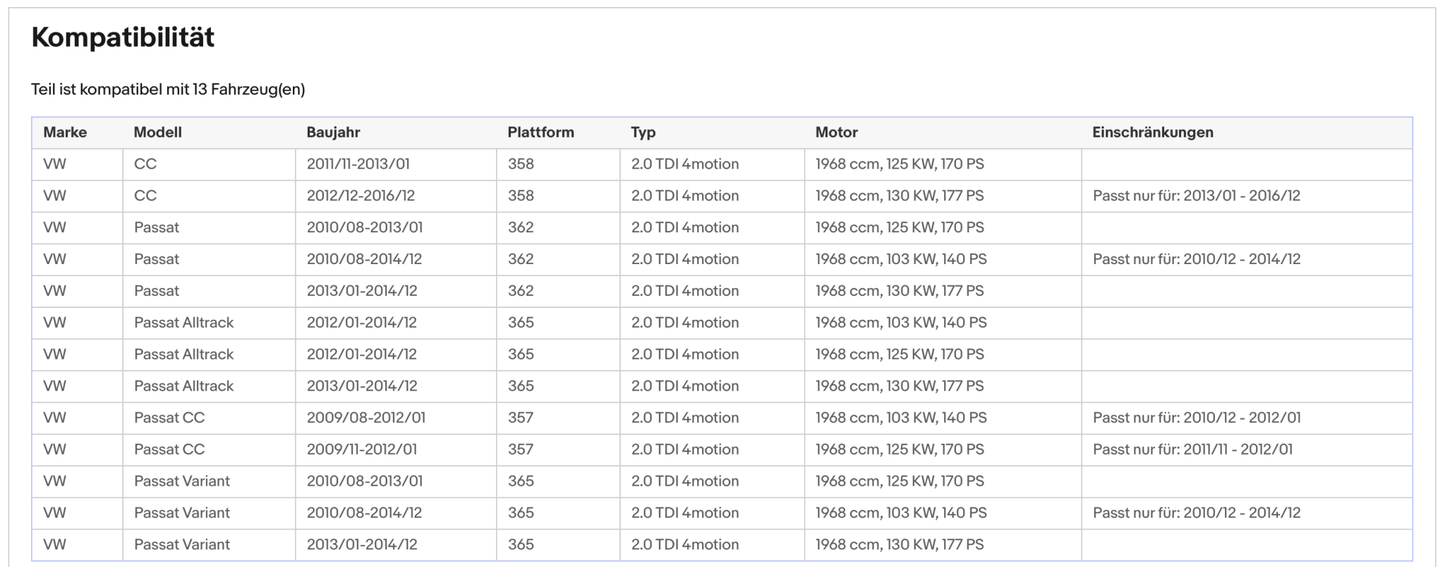Select the Baujahr cell 2009/08-2012/01
Screen dimensions: 1445x567
pos(366,418)
